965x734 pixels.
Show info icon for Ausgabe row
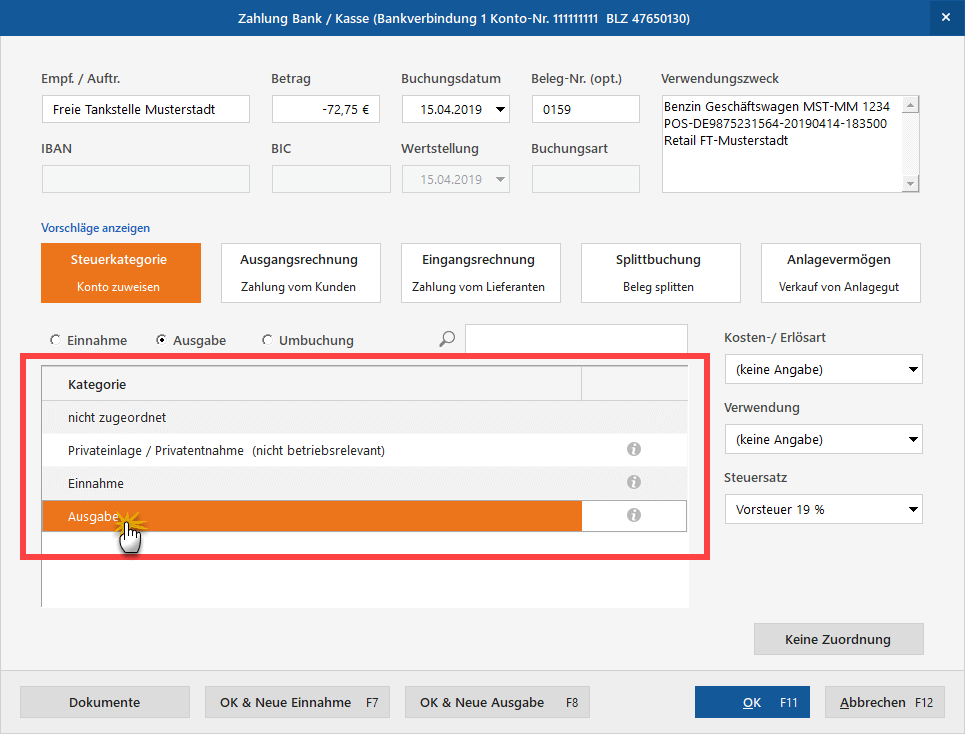tap(633, 515)
